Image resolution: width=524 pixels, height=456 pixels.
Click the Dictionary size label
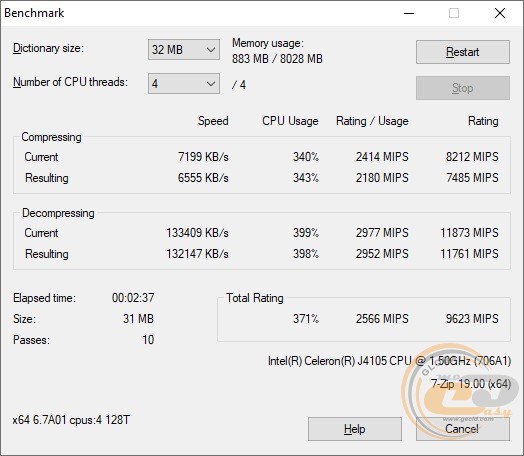click(x=48, y=48)
